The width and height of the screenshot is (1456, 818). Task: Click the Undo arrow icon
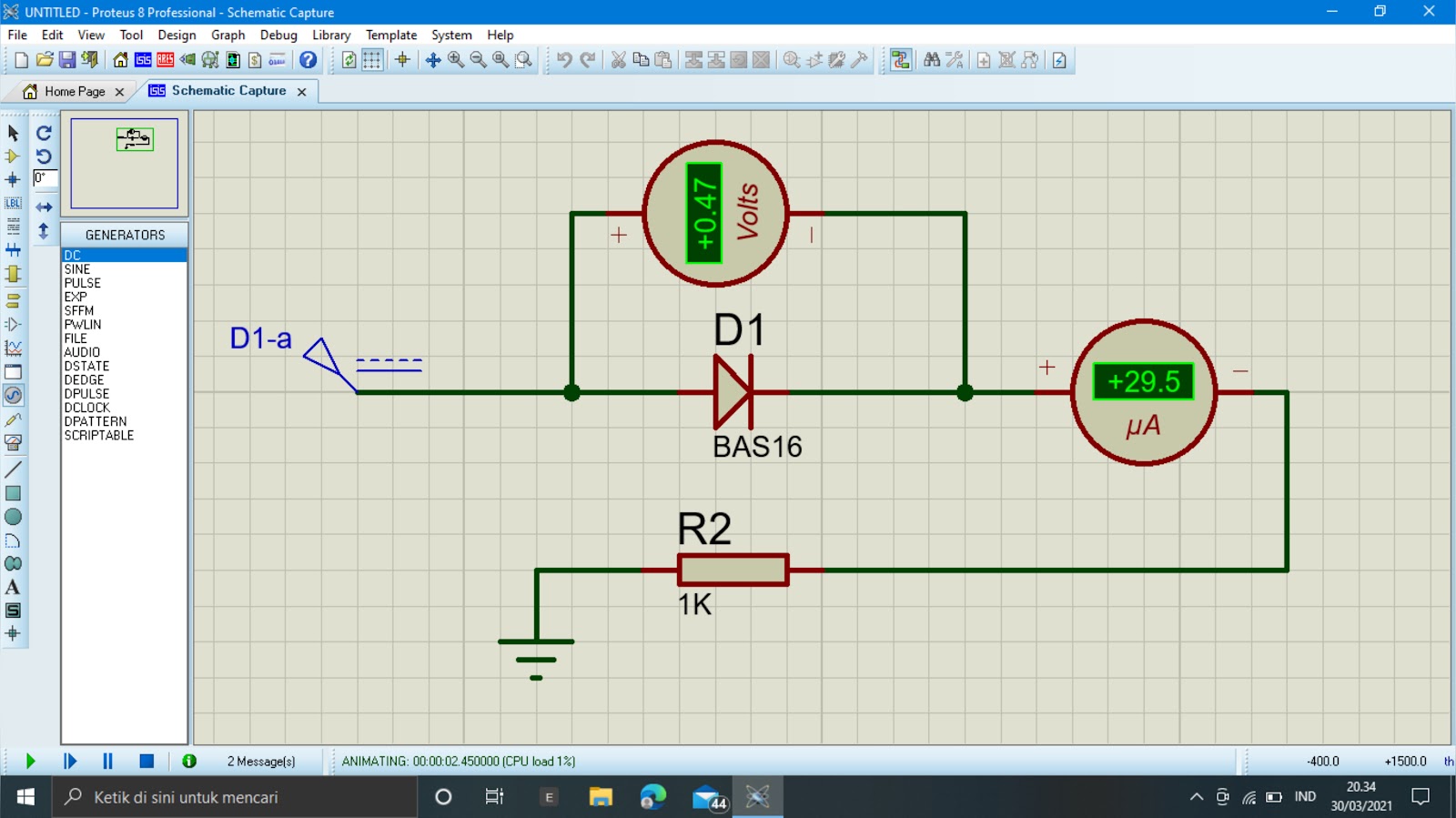(564, 60)
